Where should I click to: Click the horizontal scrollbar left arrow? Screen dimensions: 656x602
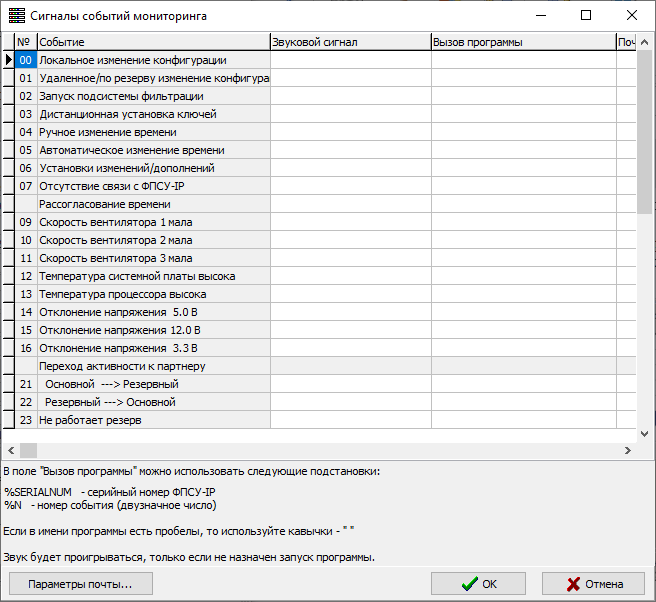click(x=10, y=451)
